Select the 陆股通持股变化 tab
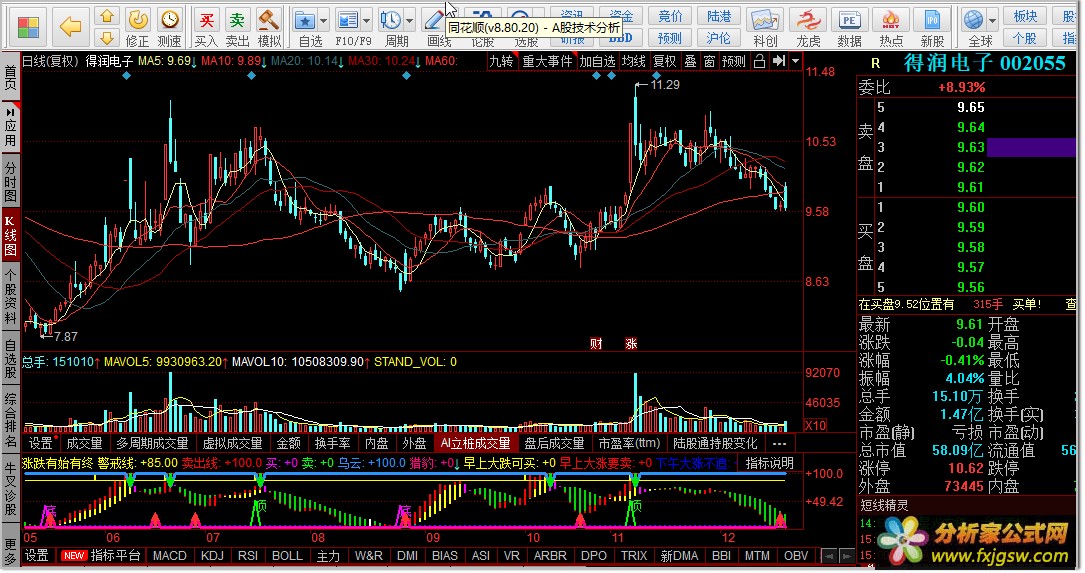1085x573 pixels. pos(715,444)
